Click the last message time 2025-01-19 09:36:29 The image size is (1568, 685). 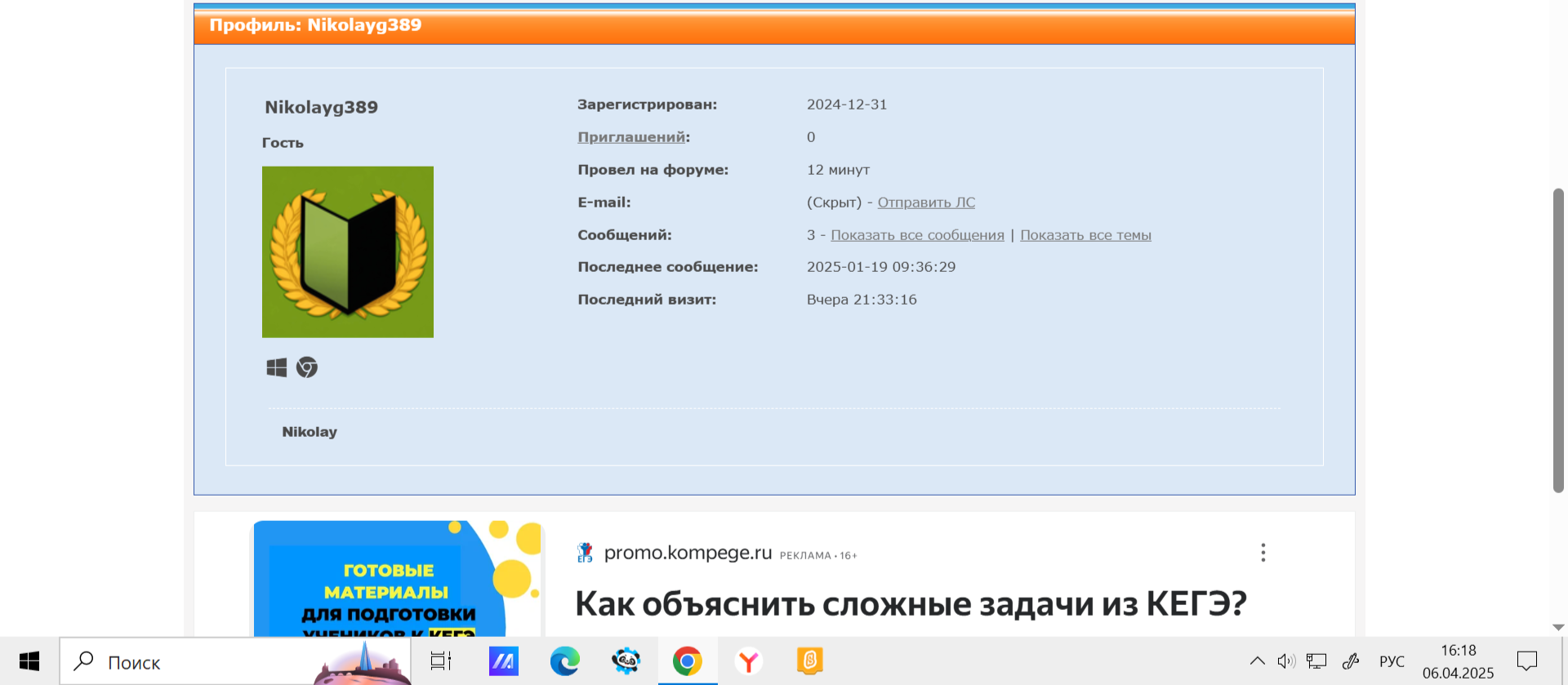click(881, 267)
